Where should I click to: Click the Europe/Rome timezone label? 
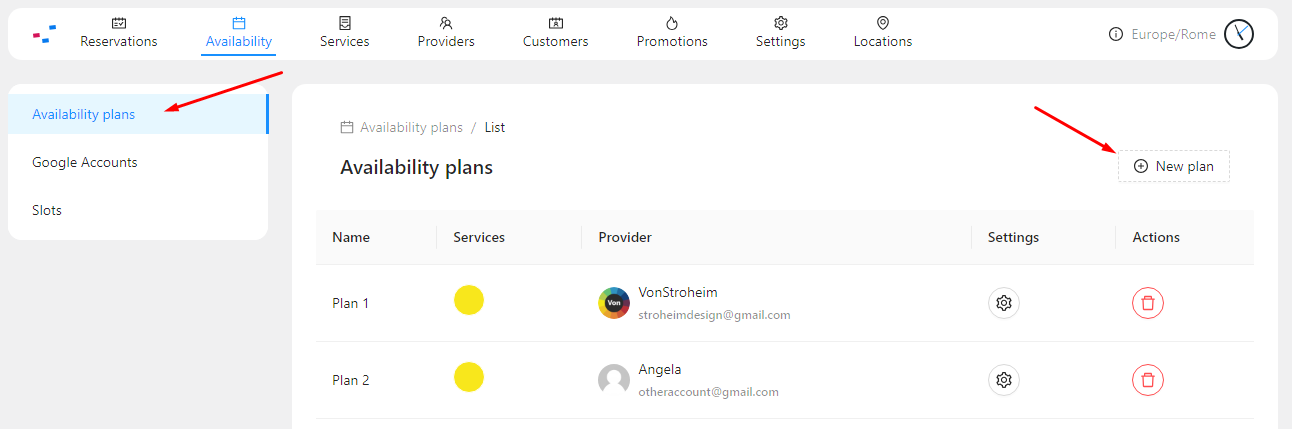[x=1174, y=34]
